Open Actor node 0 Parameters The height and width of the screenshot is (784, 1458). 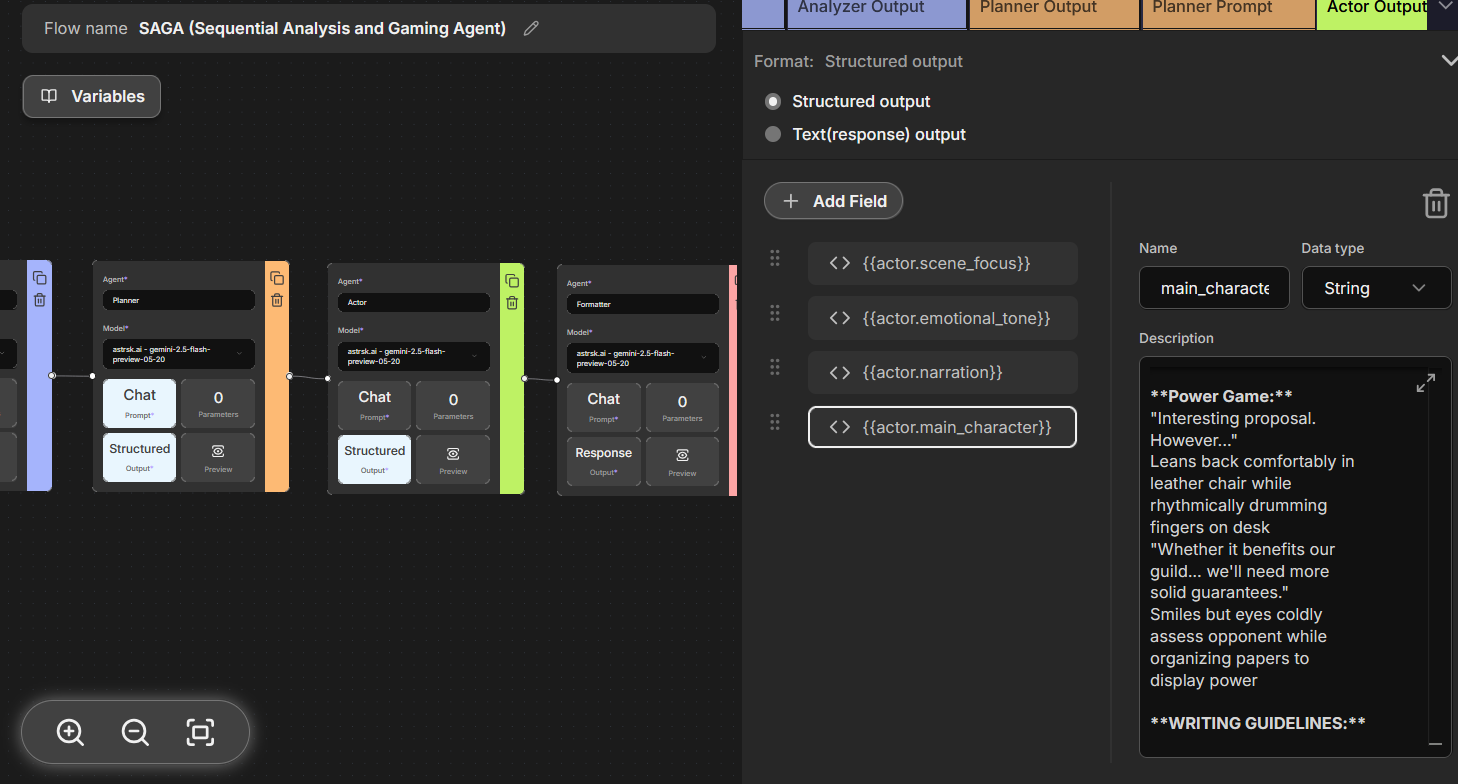coord(453,405)
